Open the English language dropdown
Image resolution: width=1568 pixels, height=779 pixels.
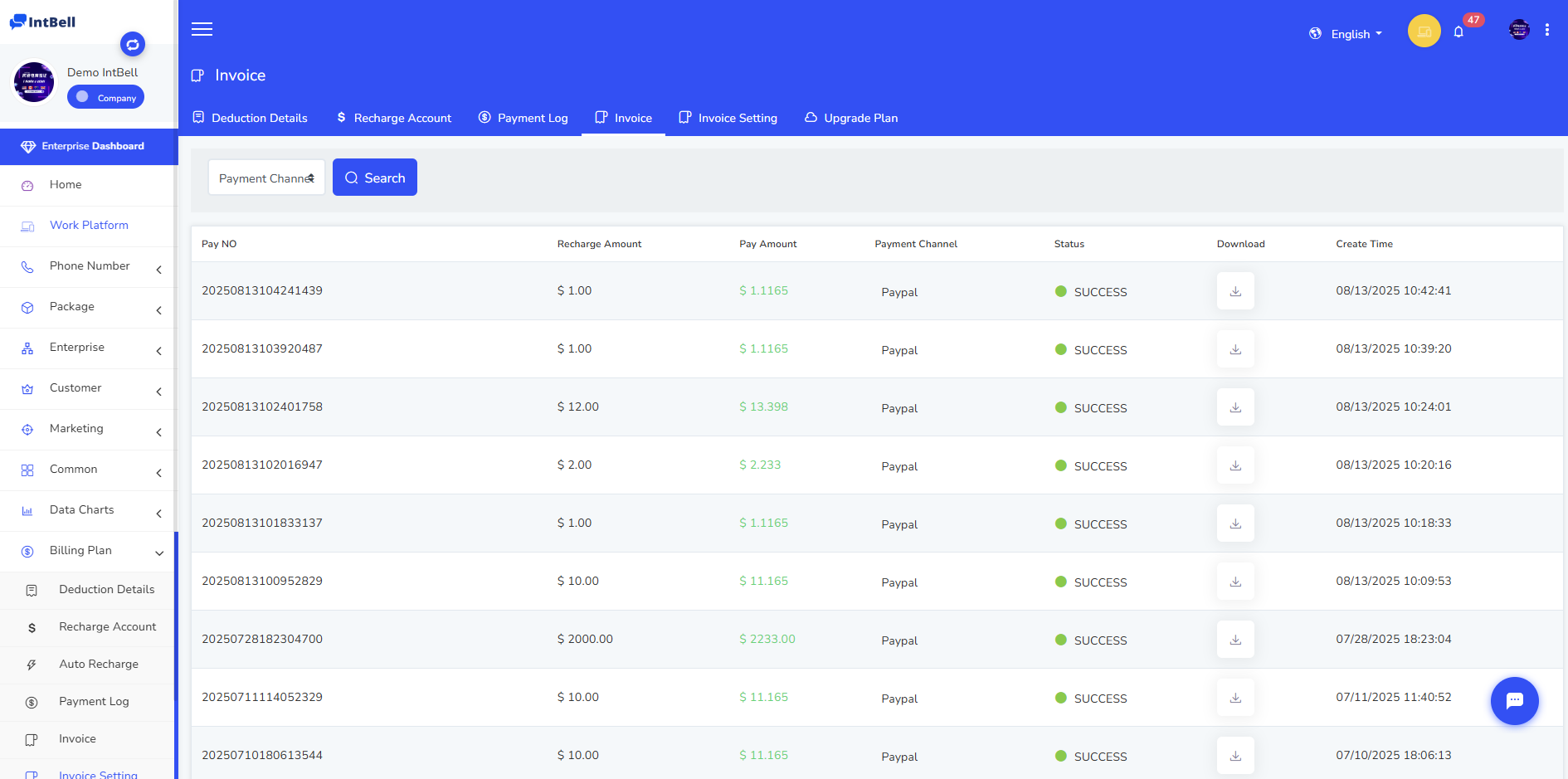tap(1356, 34)
